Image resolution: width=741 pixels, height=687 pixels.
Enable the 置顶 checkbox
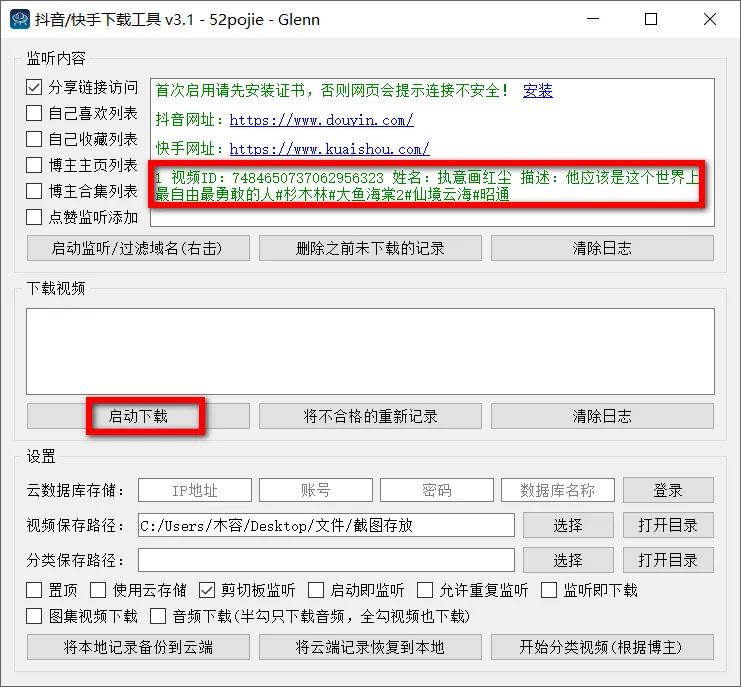34,590
